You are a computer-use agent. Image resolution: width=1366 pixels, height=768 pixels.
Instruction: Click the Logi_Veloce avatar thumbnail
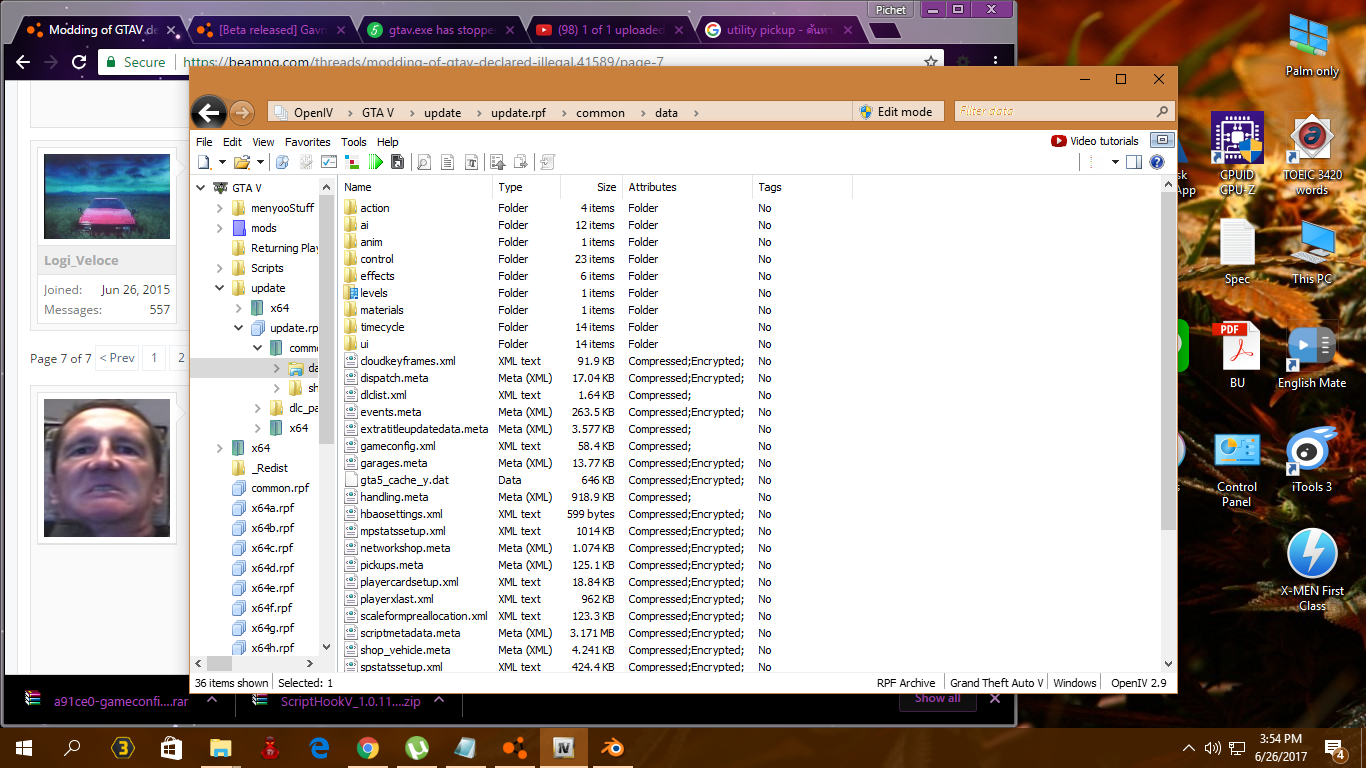107,197
